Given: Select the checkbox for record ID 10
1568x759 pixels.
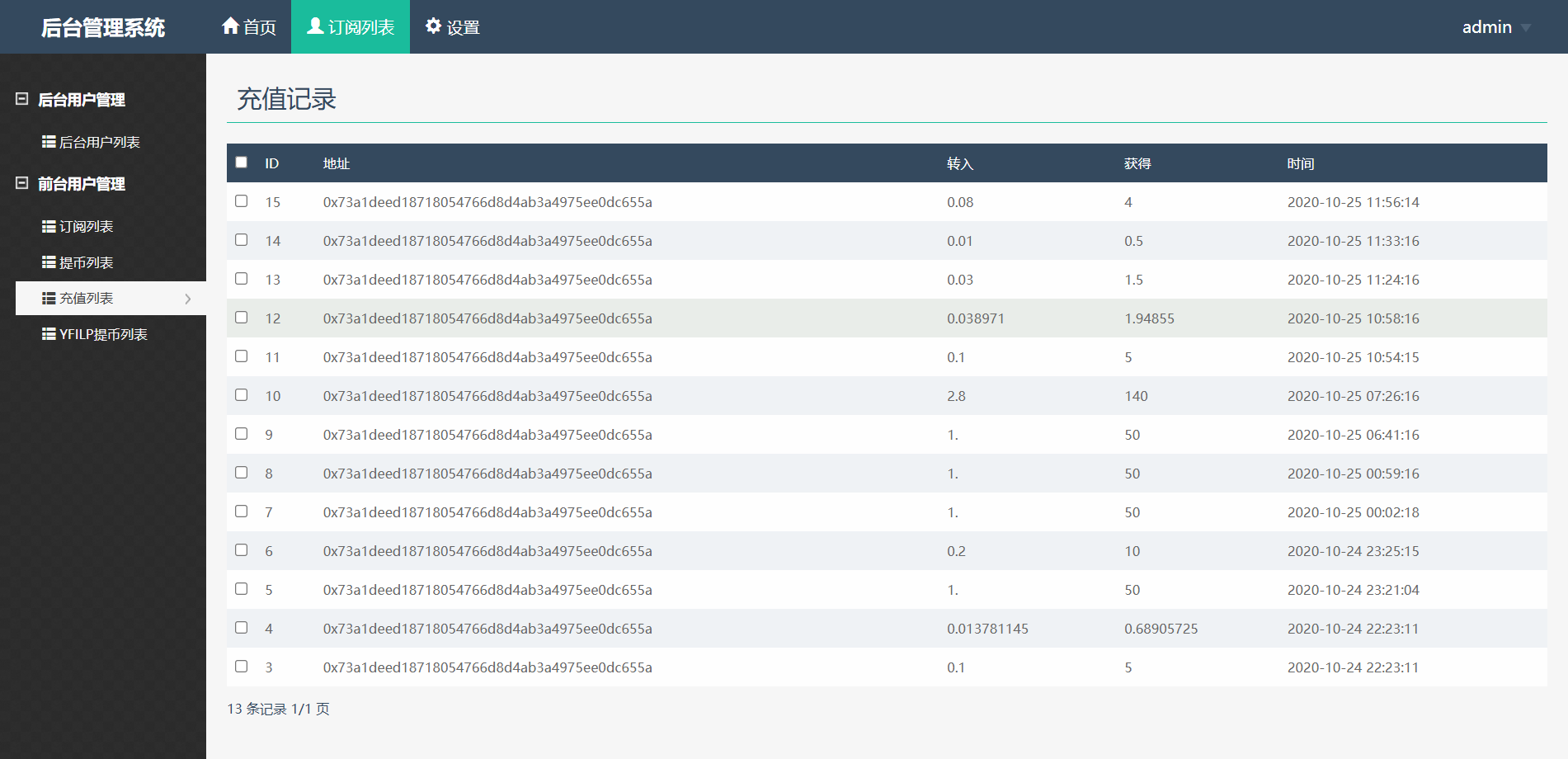Looking at the screenshot, I should point(242,395).
